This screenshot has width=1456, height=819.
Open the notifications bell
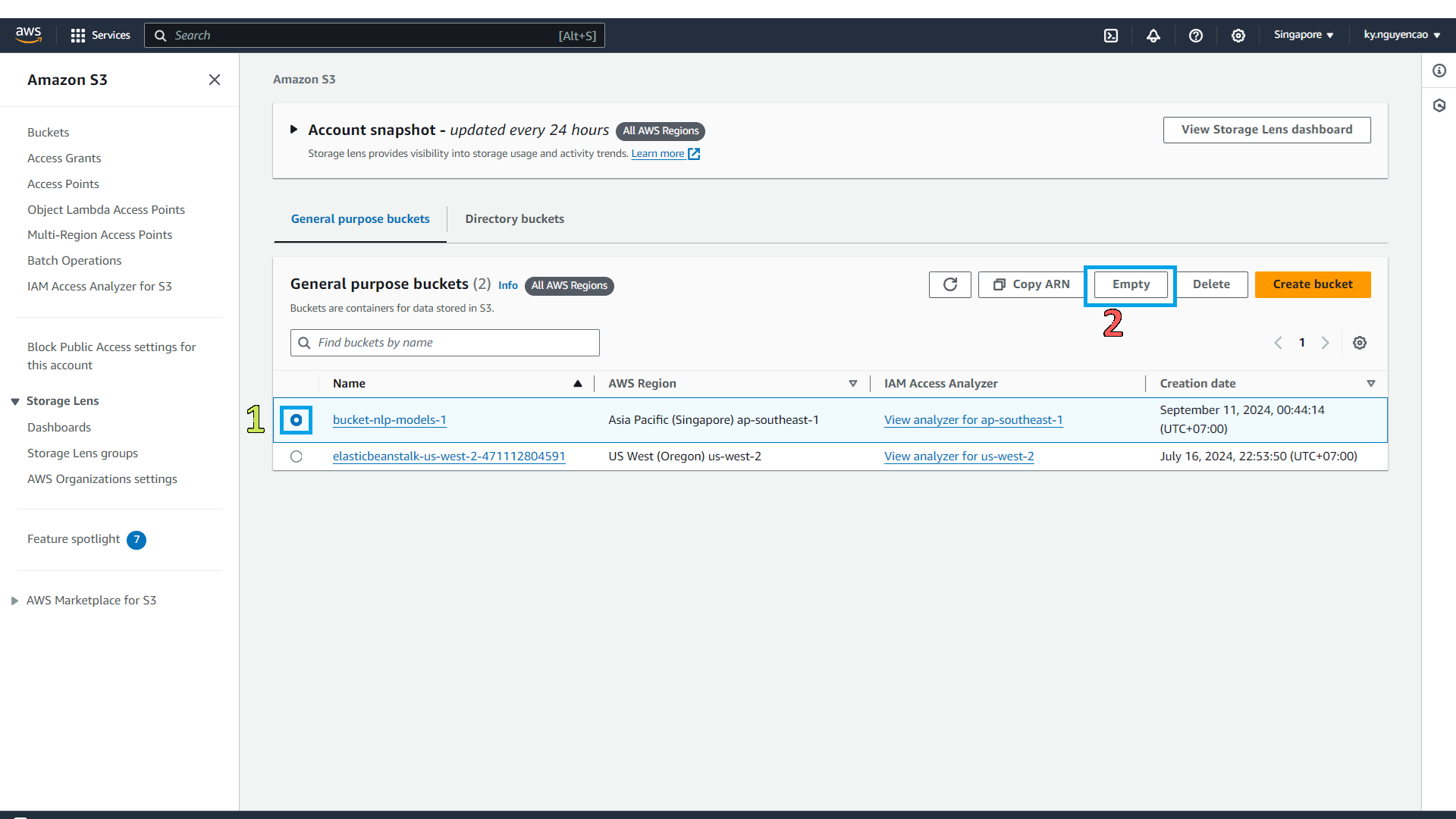pyautogui.click(x=1153, y=36)
